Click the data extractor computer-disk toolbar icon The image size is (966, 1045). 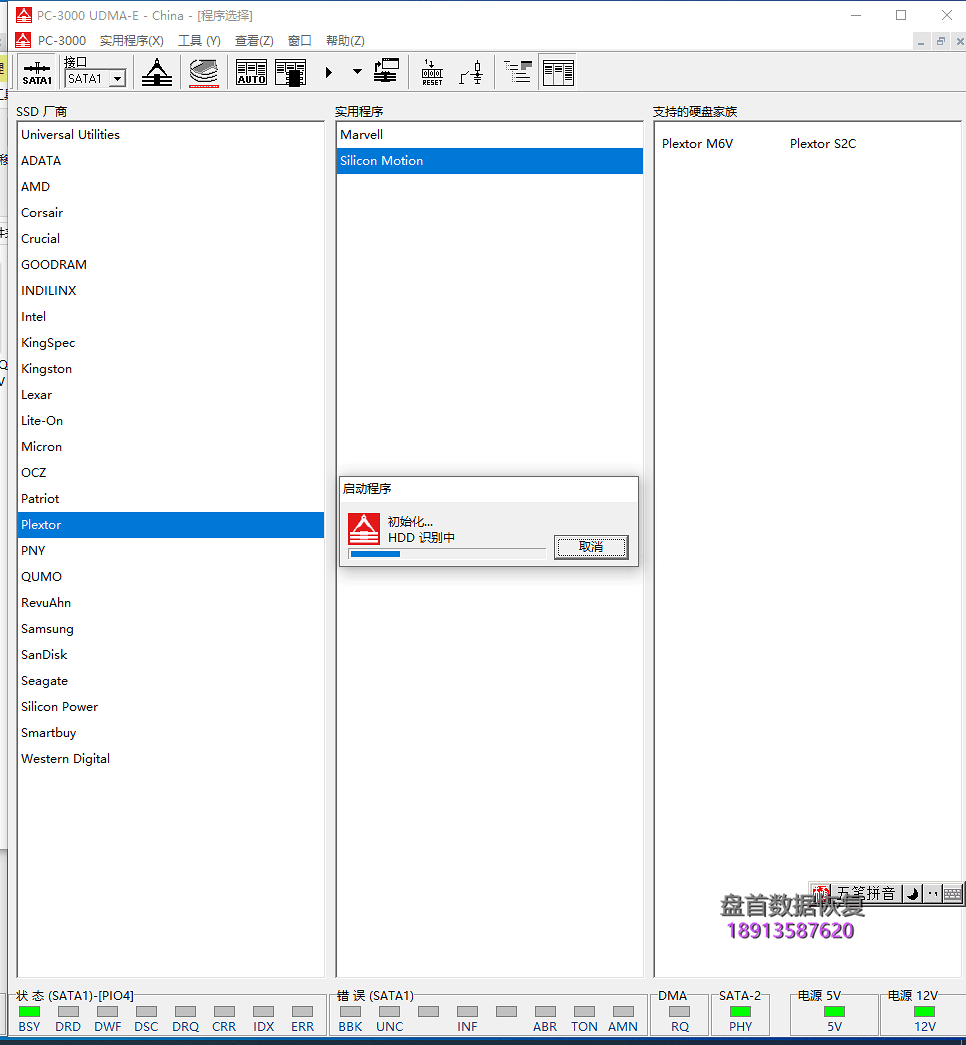[386, 71]
